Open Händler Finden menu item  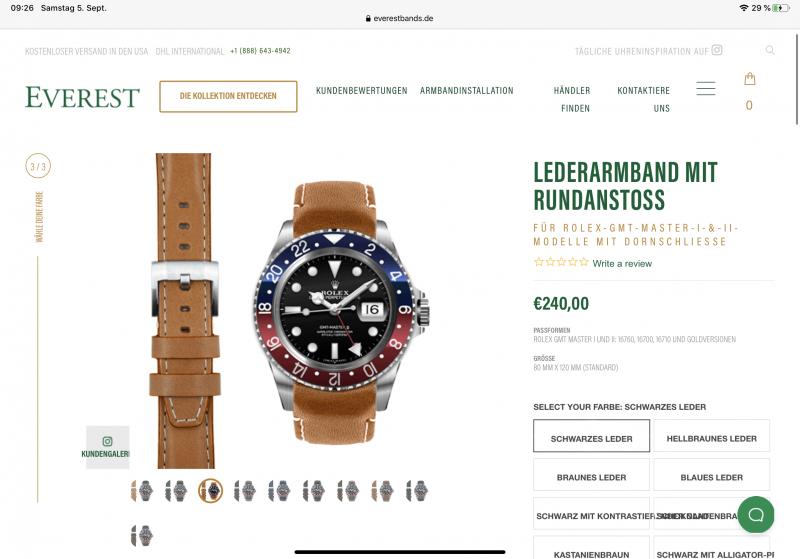572,99
